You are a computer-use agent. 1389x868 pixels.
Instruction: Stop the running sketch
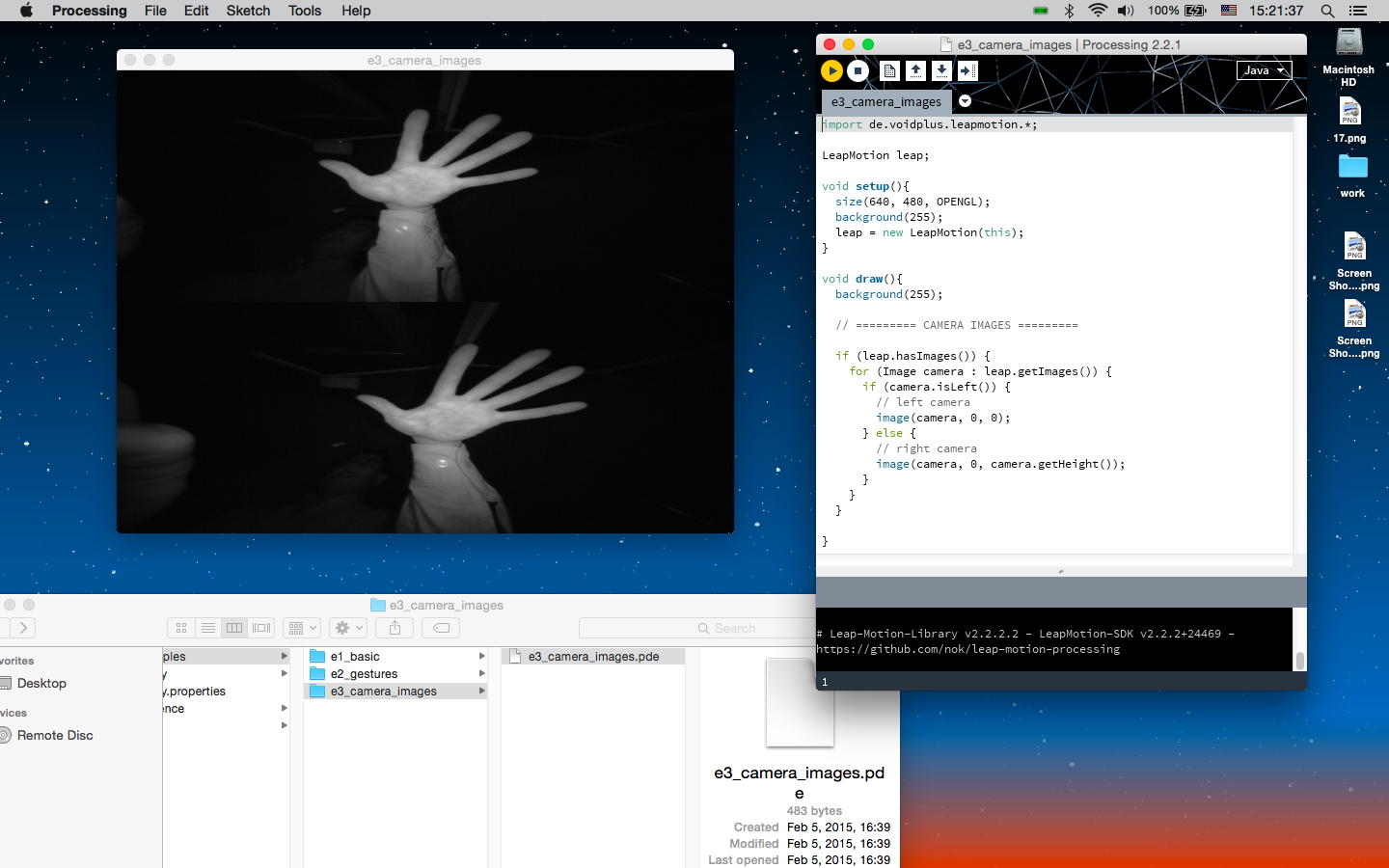[858, 70]
